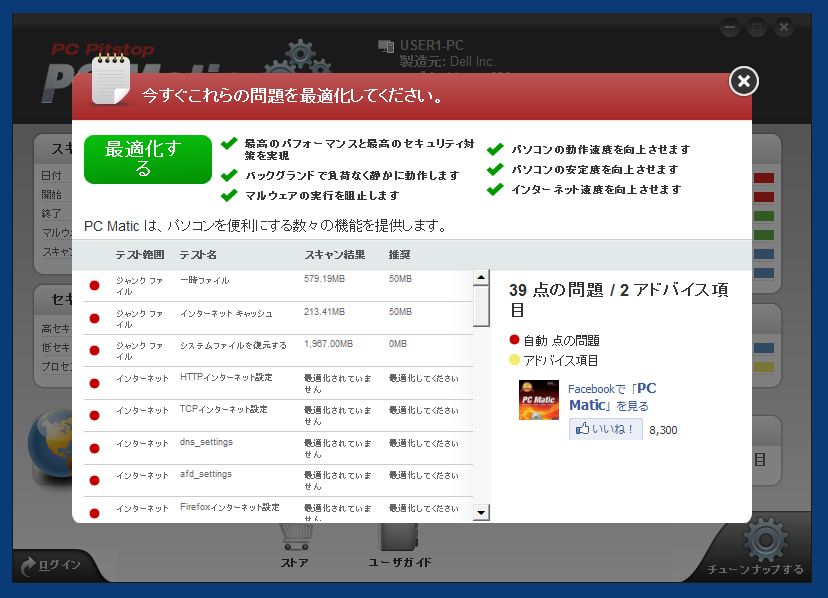
Task: Open ユーザガイド in the main window
Action: 400,563
